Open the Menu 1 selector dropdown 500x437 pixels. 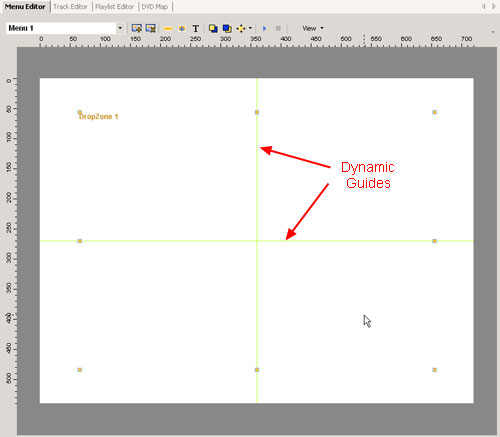(x=120, y=28)
